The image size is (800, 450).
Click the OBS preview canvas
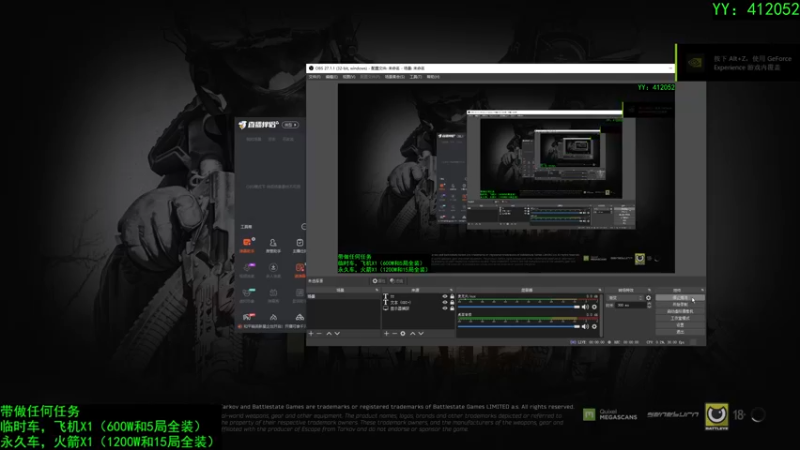[506, 178]
